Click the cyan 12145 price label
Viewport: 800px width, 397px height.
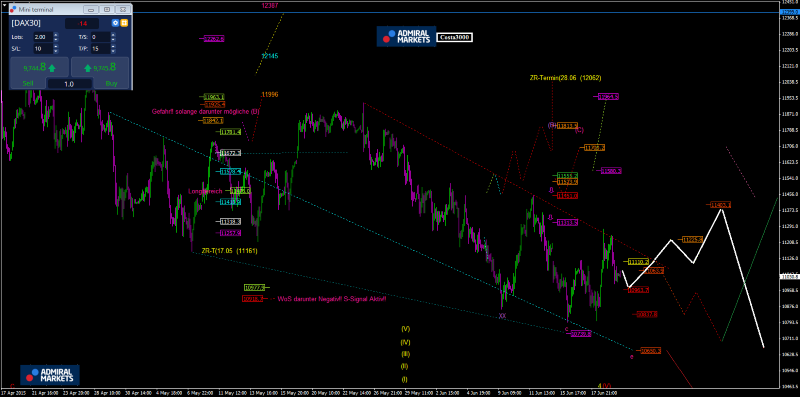(269, 55)
